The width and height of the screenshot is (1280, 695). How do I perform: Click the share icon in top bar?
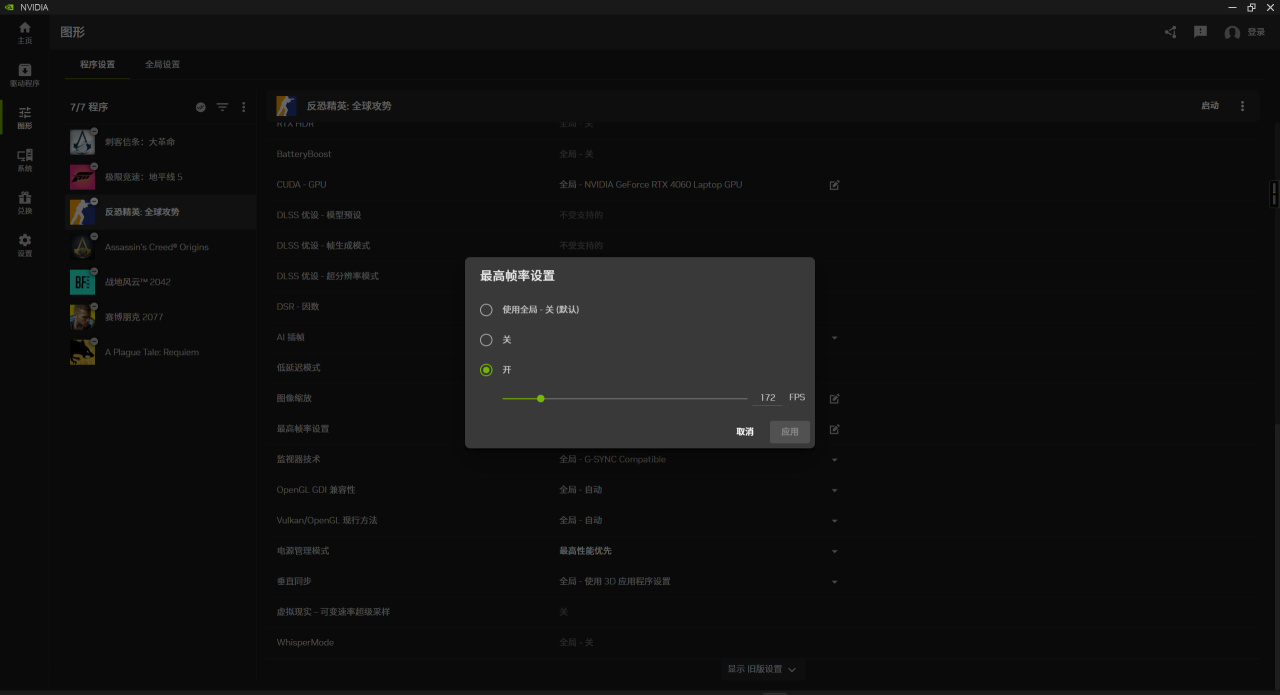click(1171, 32)
